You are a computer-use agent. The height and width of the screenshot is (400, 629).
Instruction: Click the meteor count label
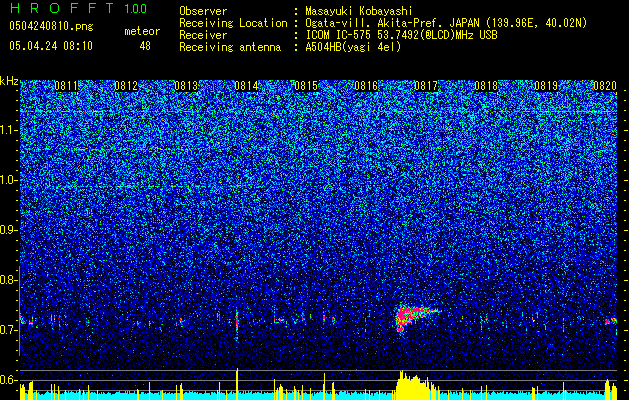[142, 31]
